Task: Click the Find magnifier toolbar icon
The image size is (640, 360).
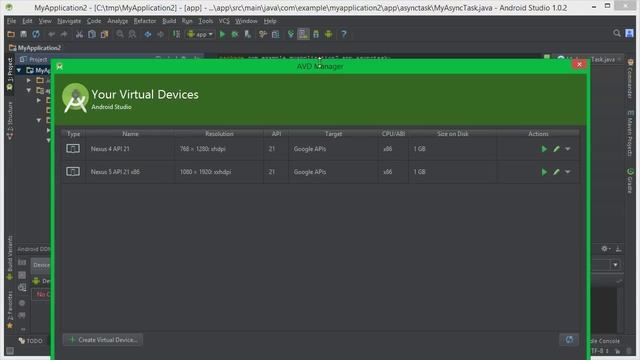Action: tap(120, 34)
